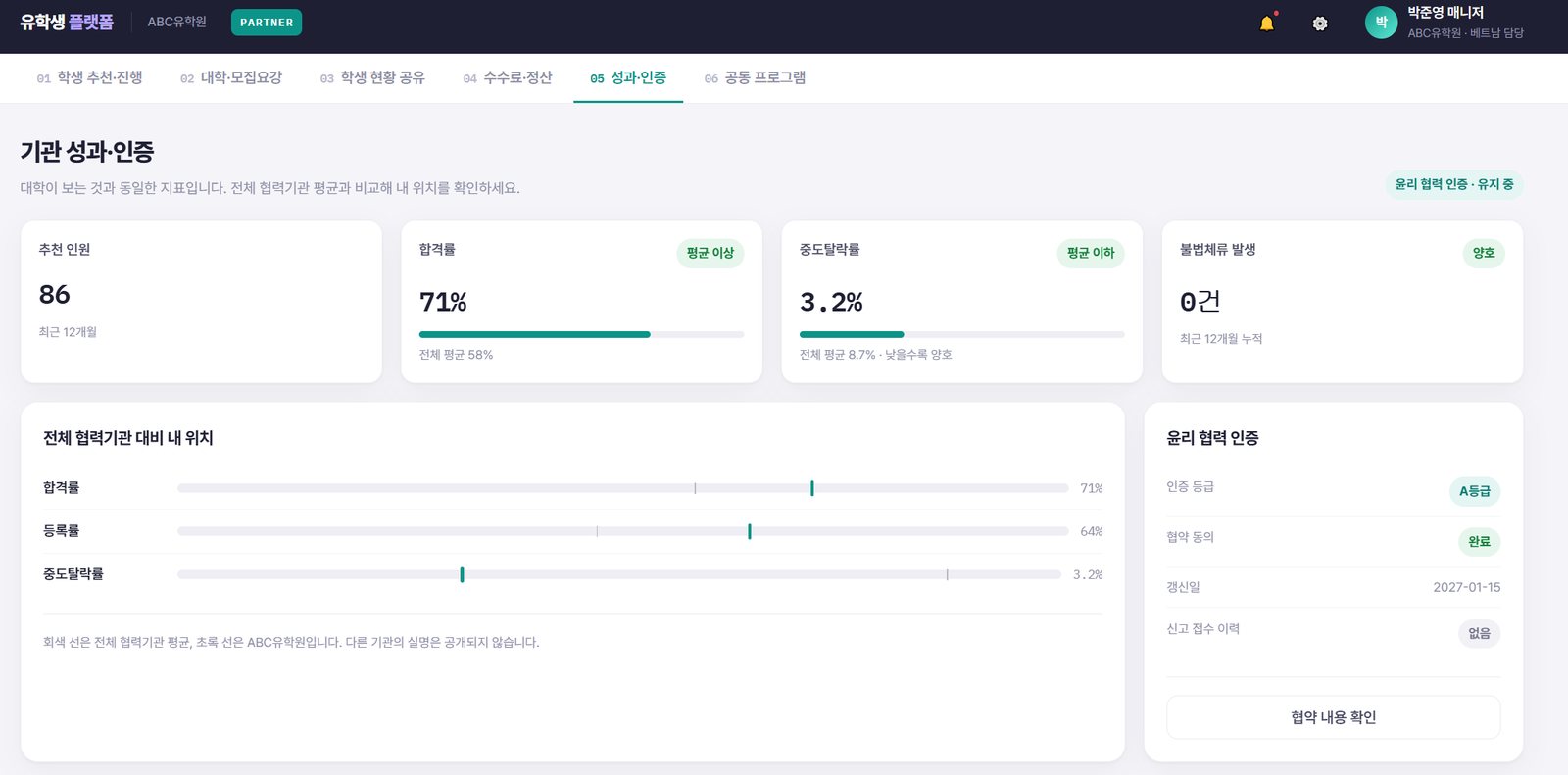Click the A등급 certification badge
Screen dimensions: 1568x775
(1475, 491)
